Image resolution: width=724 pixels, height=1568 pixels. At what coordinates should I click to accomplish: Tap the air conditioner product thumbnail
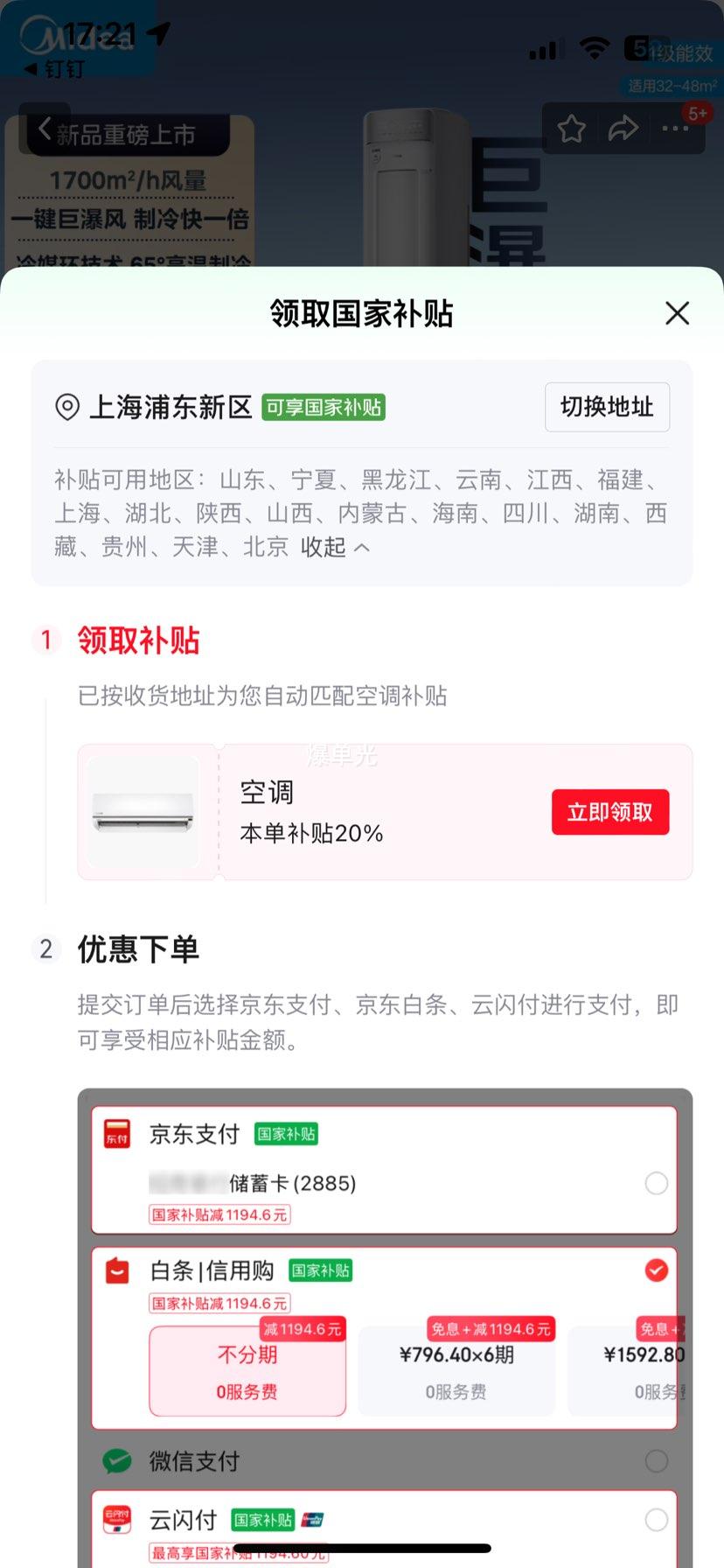click(143, 812)
